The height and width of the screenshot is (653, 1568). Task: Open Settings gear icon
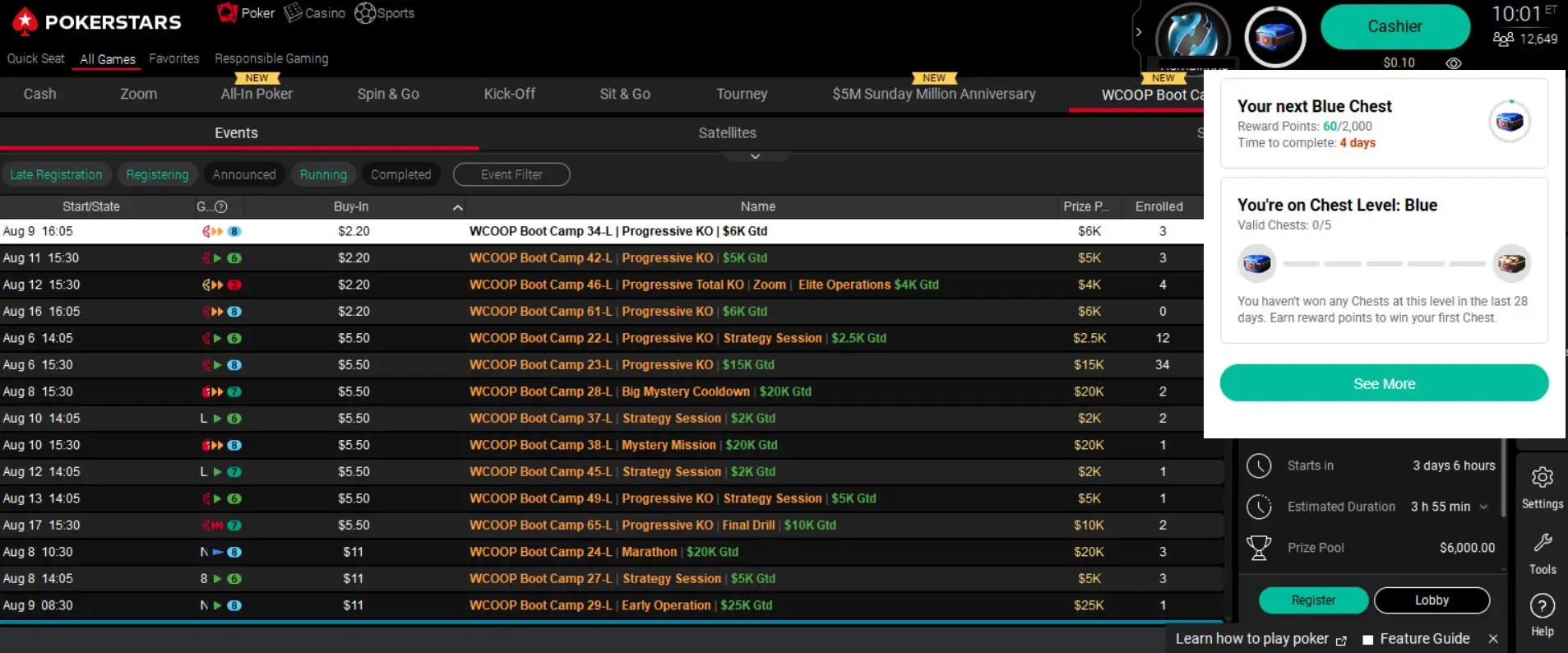point(1543,477)
